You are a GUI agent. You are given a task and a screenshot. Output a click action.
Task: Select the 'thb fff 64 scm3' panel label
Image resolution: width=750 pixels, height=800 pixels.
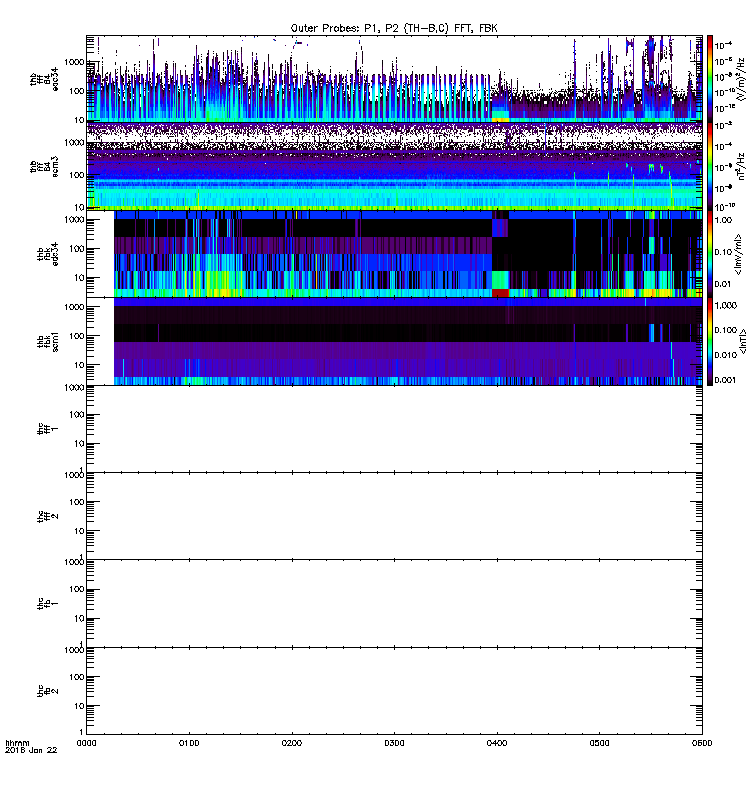click(44, 166)
